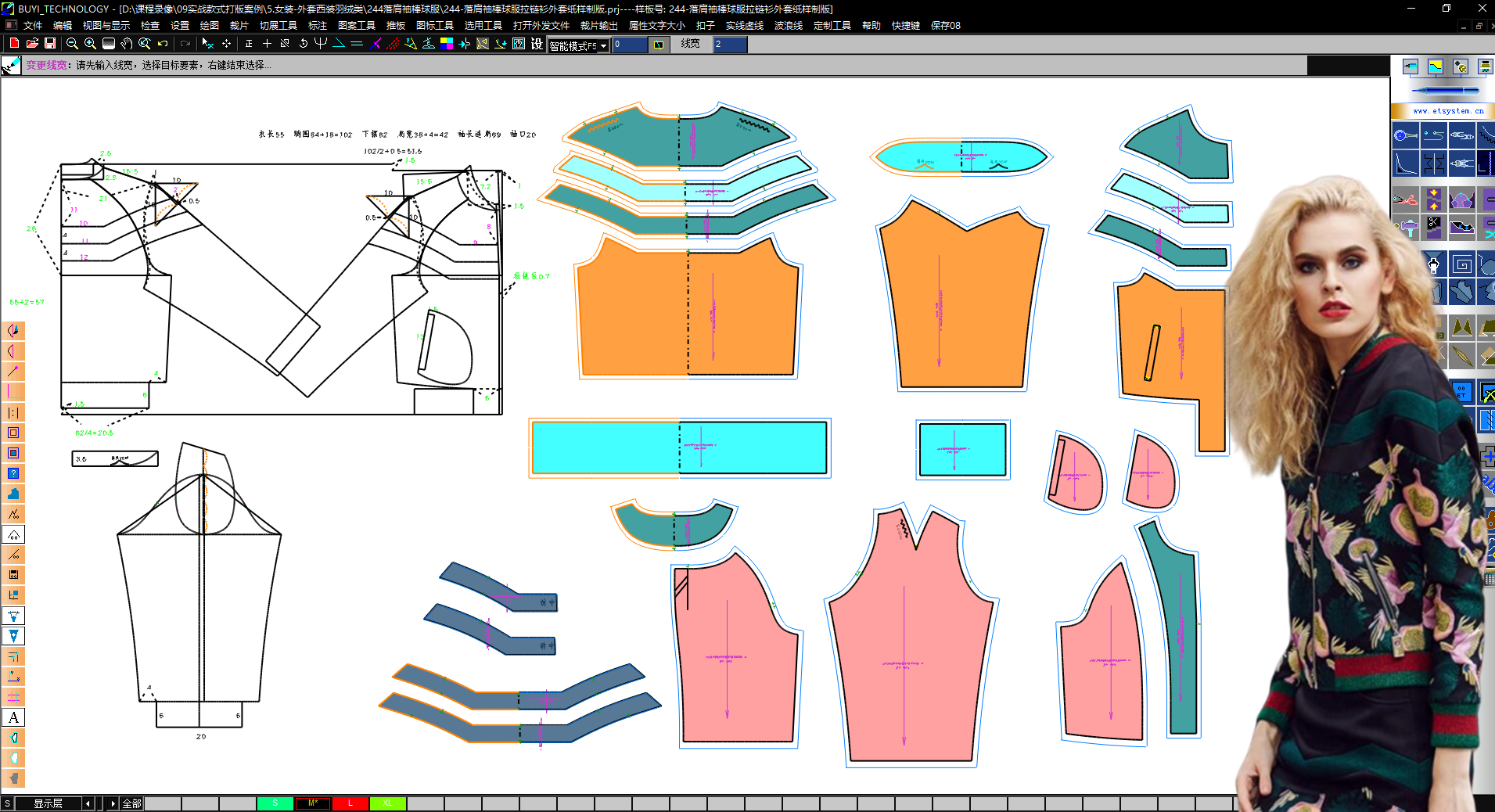1495x812 pixels.
Task: Select the ET label tool in right panel
Action: (x=1461, y=392)
